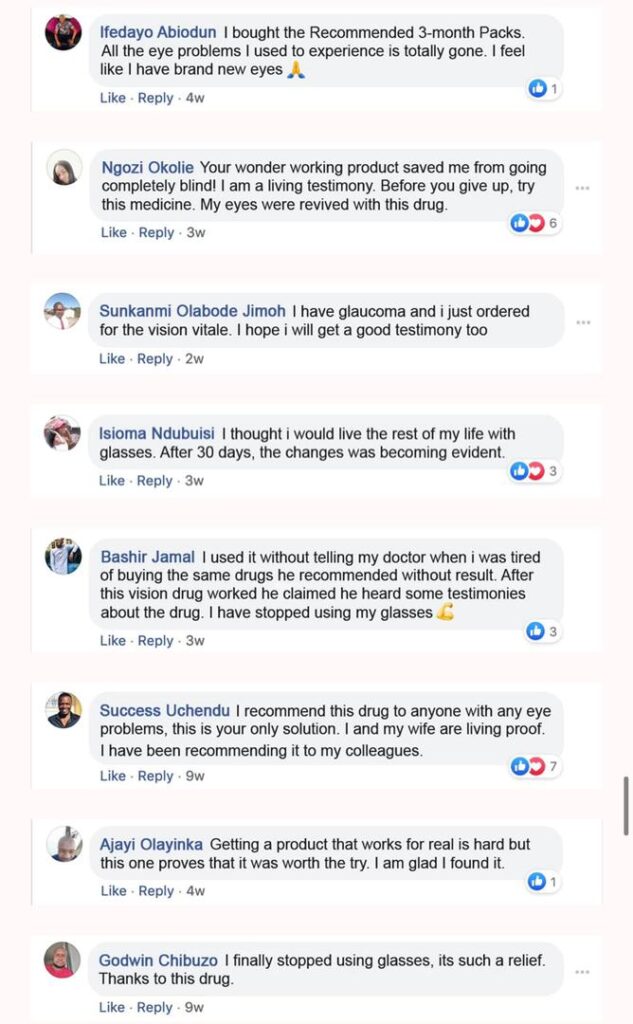Like Sunkanmi Olabode Jimoh's comment
This screenshot has width=633, height=1024.
112,359
